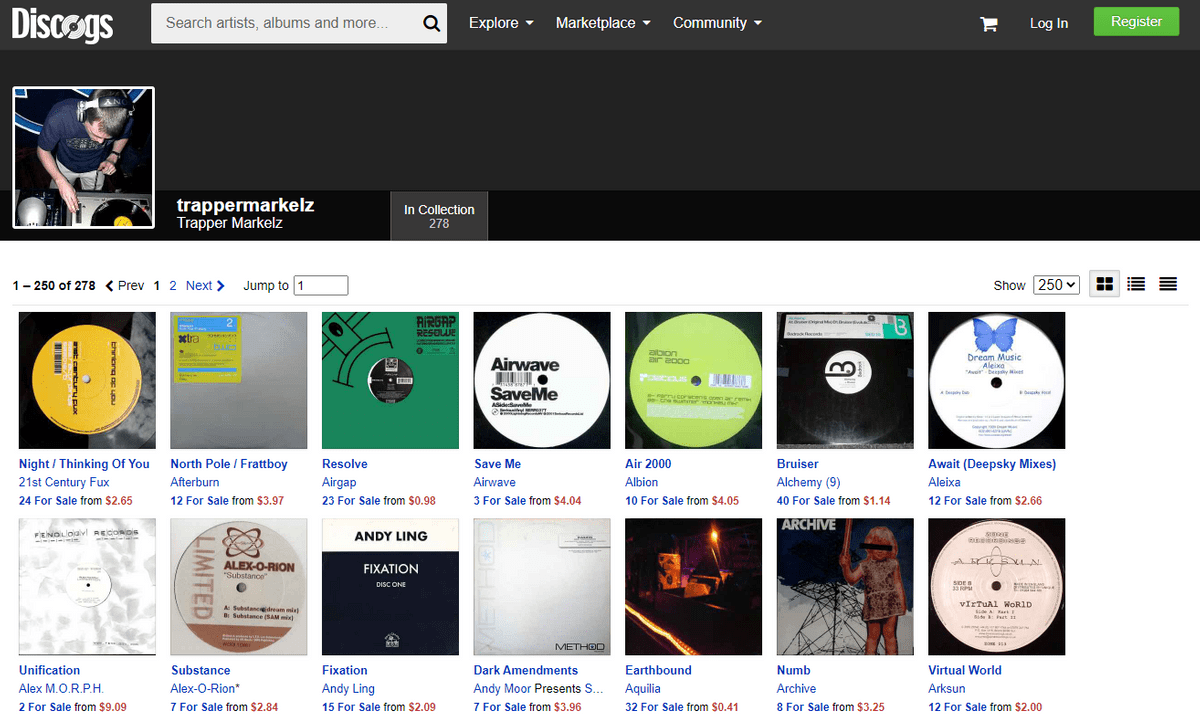The image size is (1200, 723).
Task: Switch to detailed list view
Action: coord(1136,285)
